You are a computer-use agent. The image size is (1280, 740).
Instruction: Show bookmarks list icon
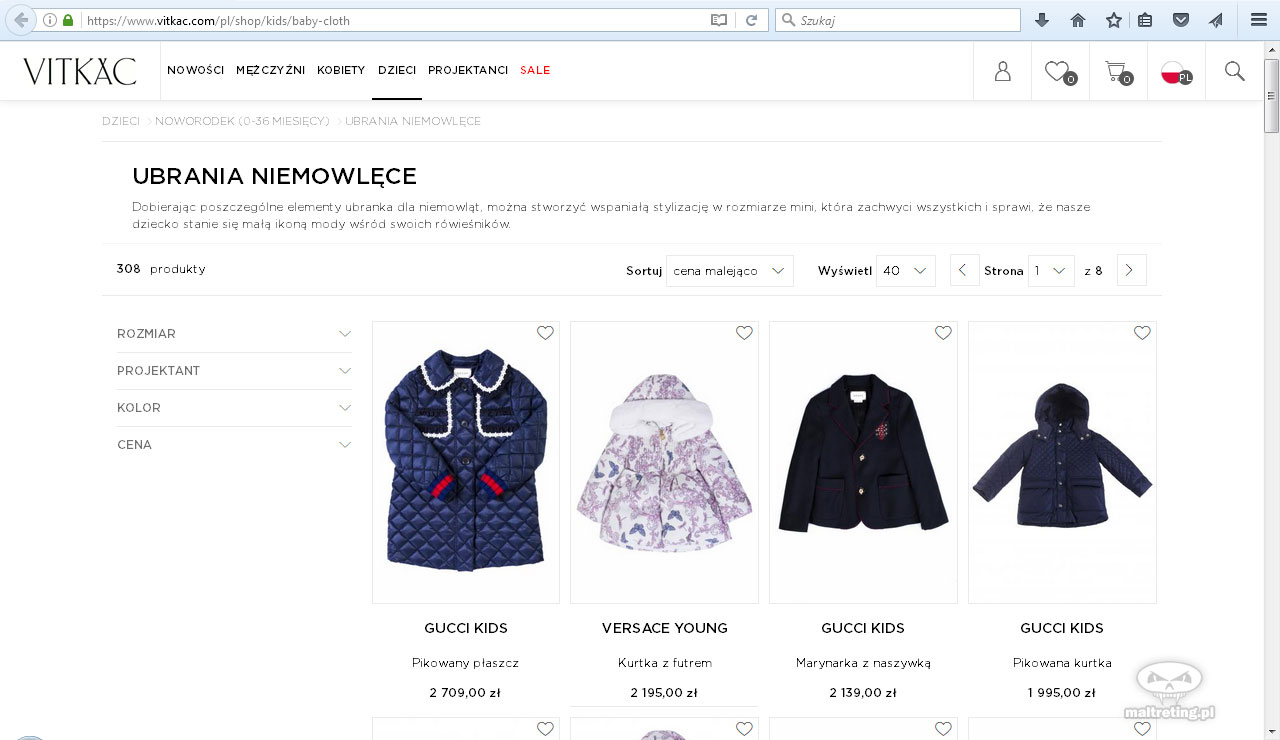point(1145,20)
